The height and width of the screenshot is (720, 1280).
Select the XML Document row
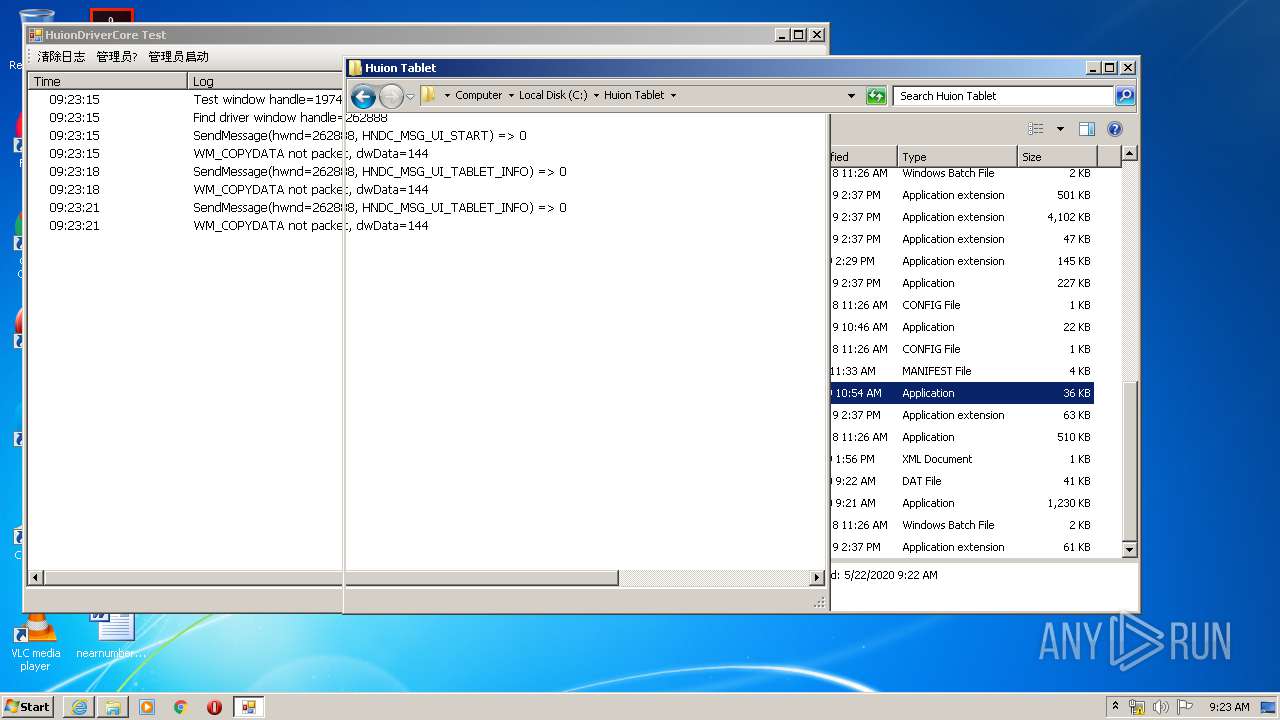point(961,459)
